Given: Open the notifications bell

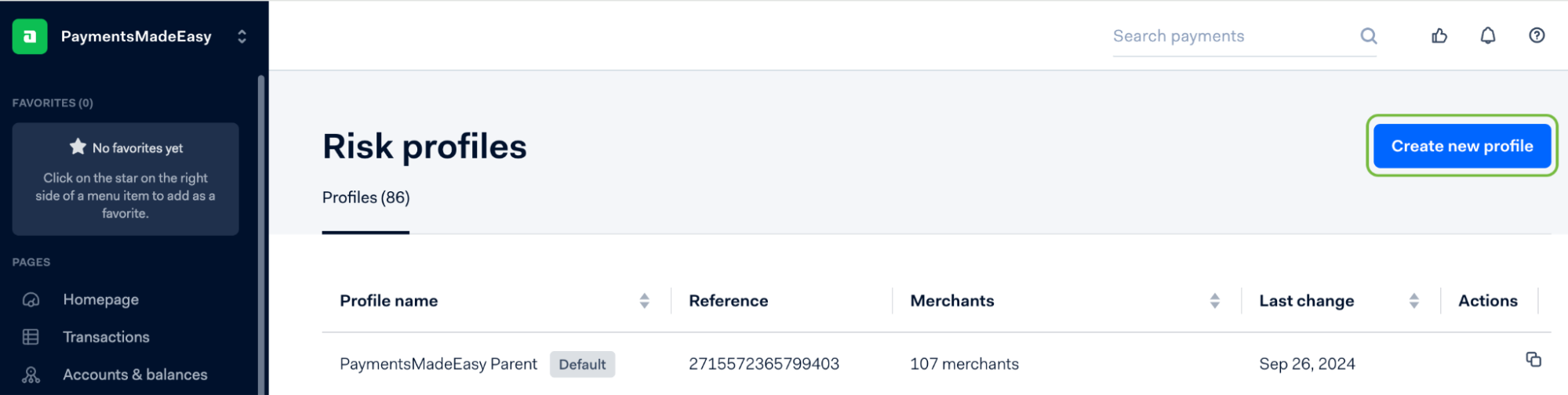Looking at the screenshot, I should click(1488, 36).
